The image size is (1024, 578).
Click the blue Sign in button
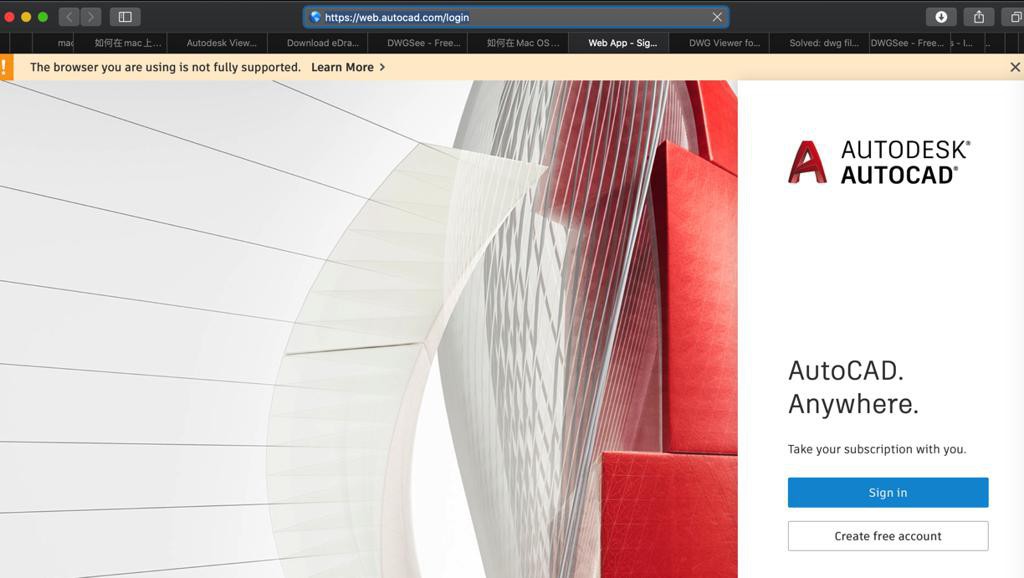coord(888,492)
